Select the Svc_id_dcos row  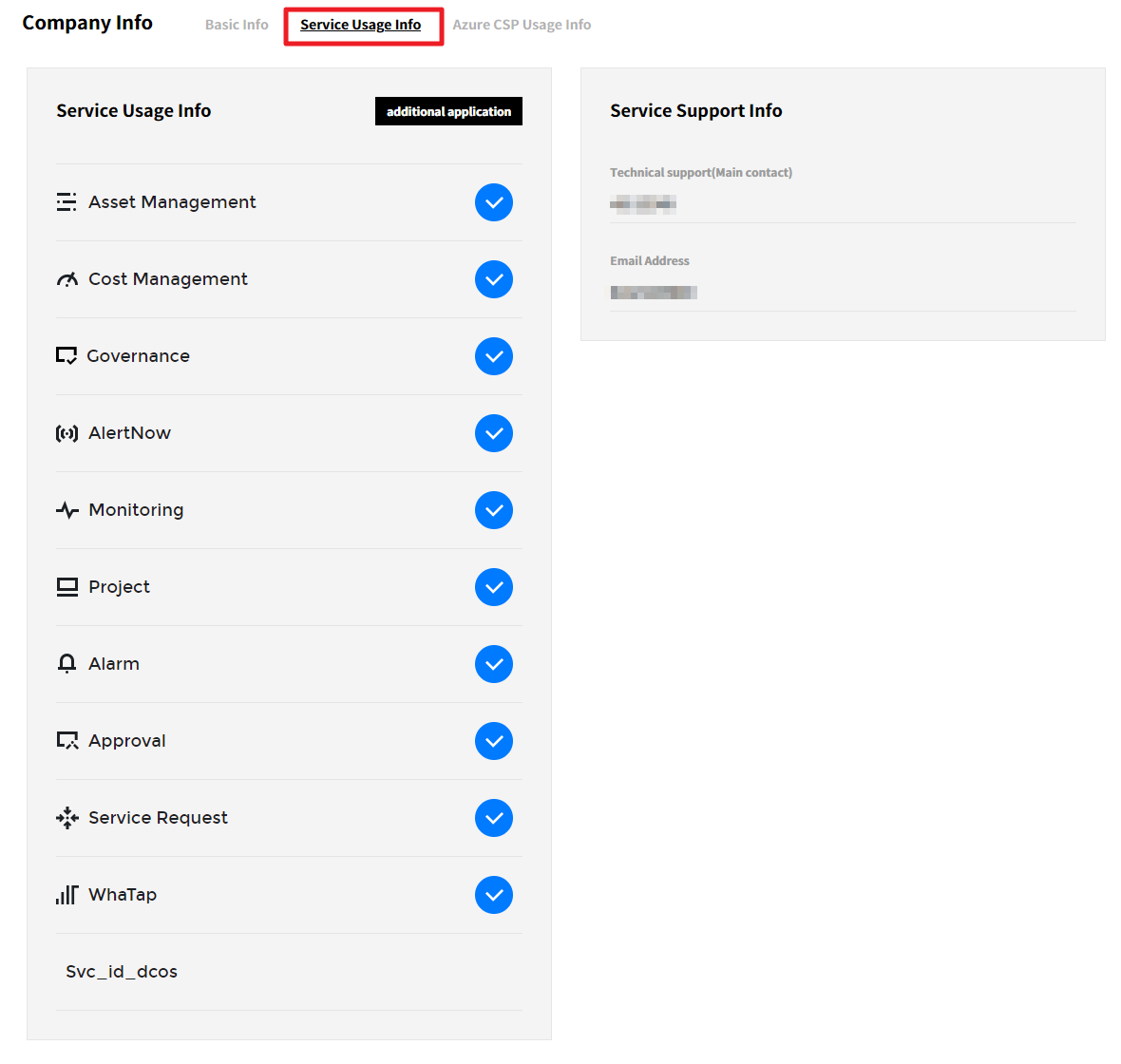click(122, 972)
